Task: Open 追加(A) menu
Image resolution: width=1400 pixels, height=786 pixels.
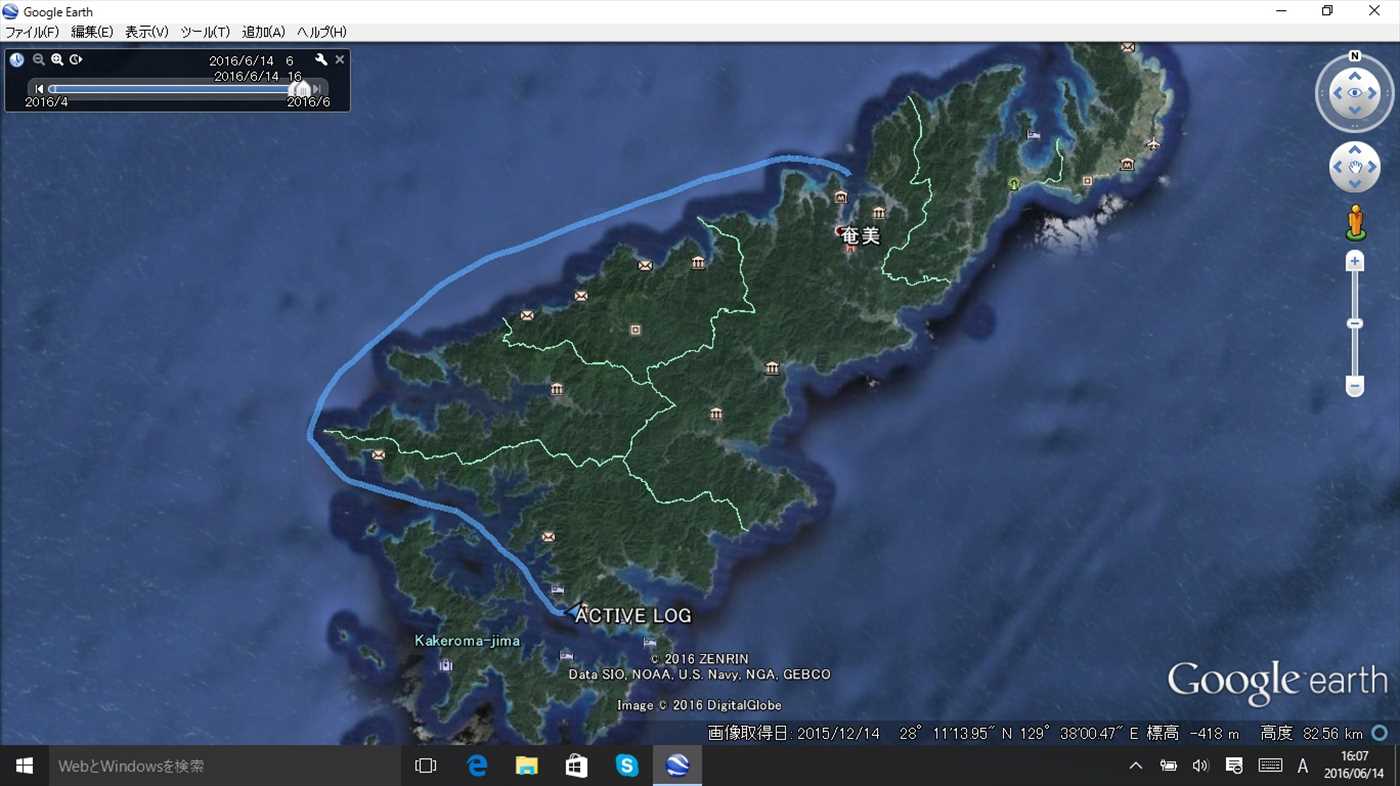Action: [x=264, y=32]
